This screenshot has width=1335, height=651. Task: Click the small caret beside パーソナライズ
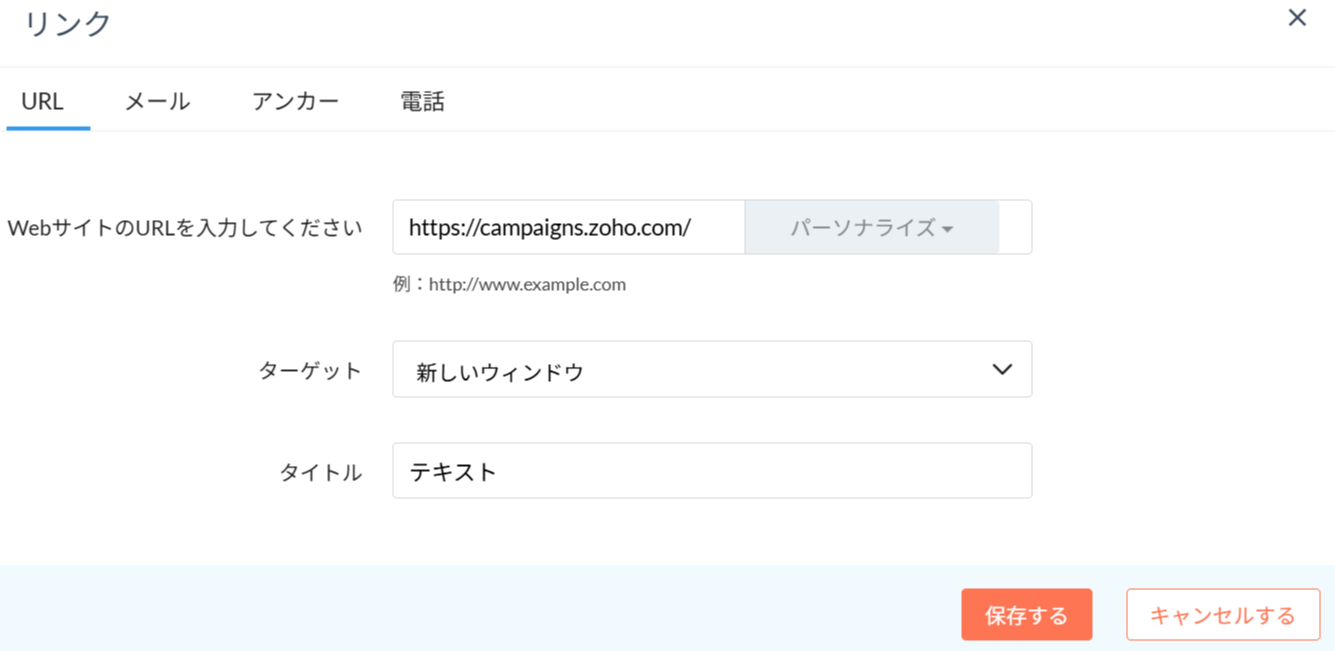[947, 229]
